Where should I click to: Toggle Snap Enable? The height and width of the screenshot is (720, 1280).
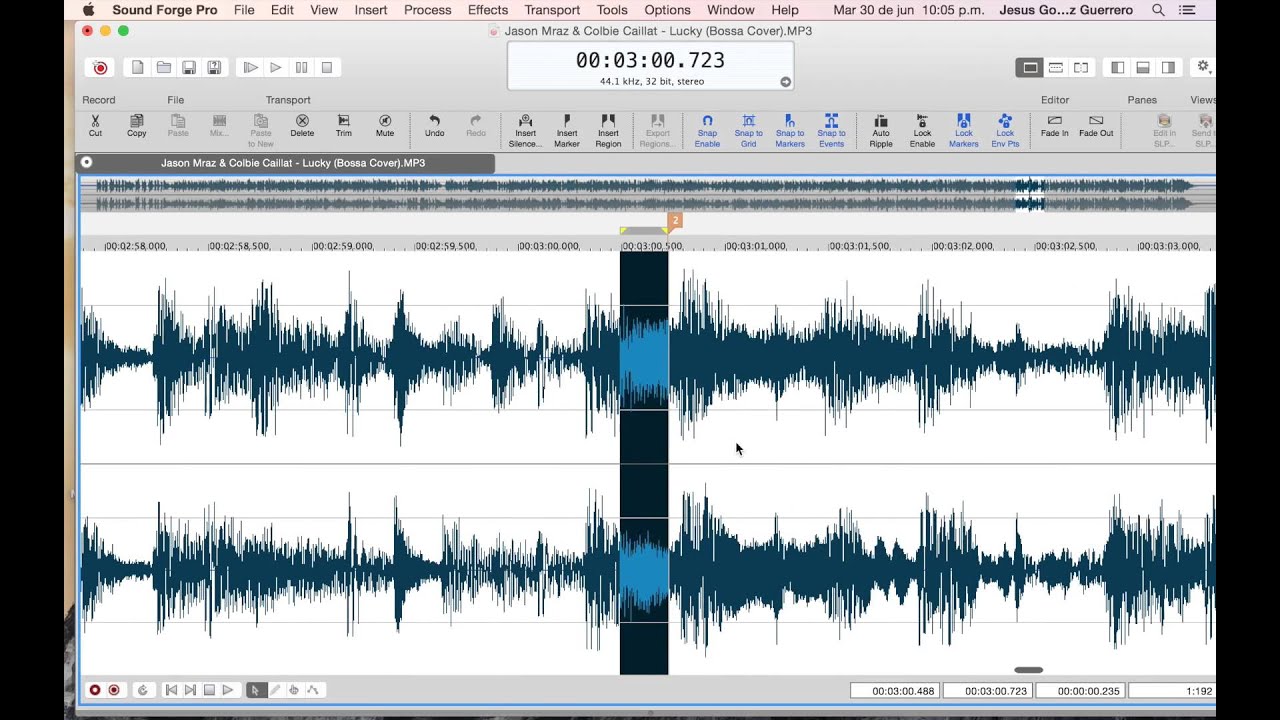click(707, 131)
